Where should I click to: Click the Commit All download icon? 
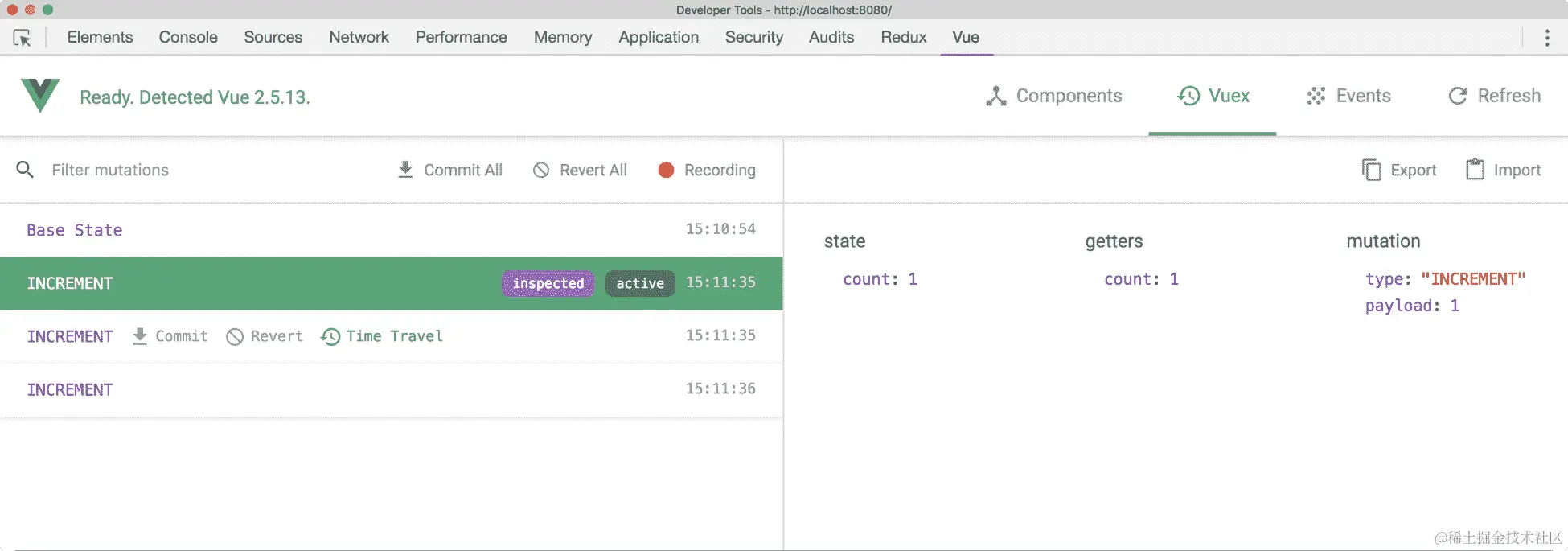[405, 170]
